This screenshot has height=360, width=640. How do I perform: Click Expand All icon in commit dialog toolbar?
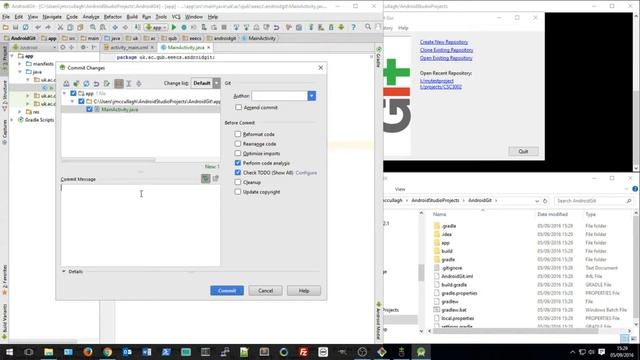pyautogui.click(x=129, y=83)
